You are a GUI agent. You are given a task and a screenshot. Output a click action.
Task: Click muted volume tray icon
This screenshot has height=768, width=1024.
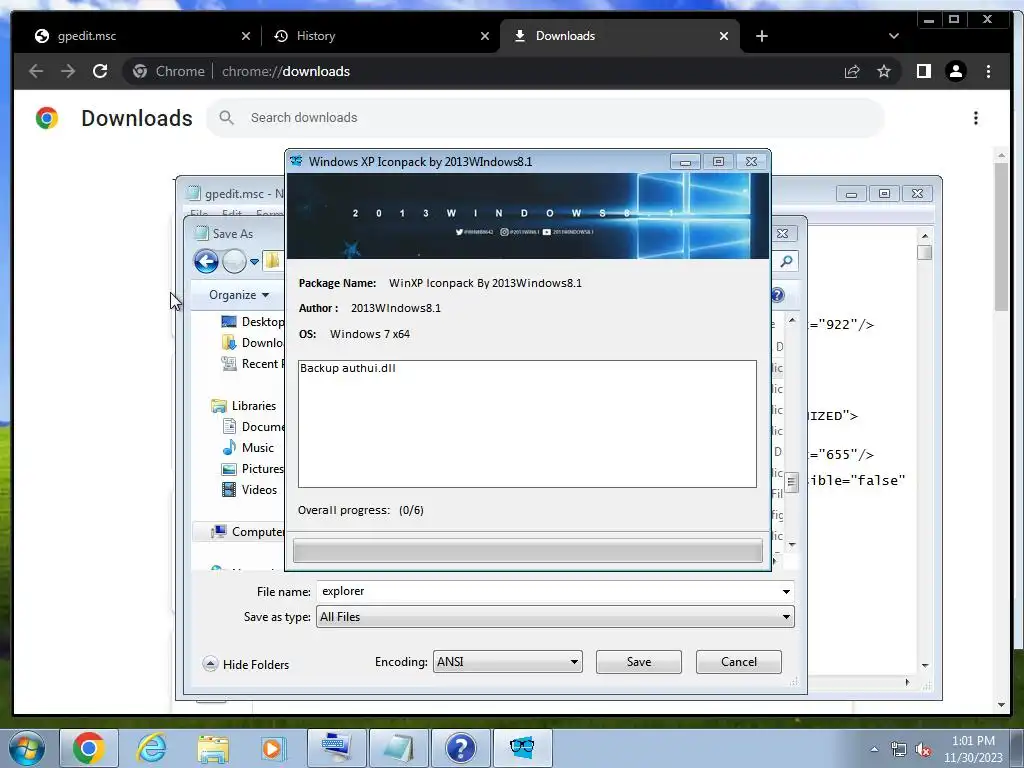[x=923, y=749]
